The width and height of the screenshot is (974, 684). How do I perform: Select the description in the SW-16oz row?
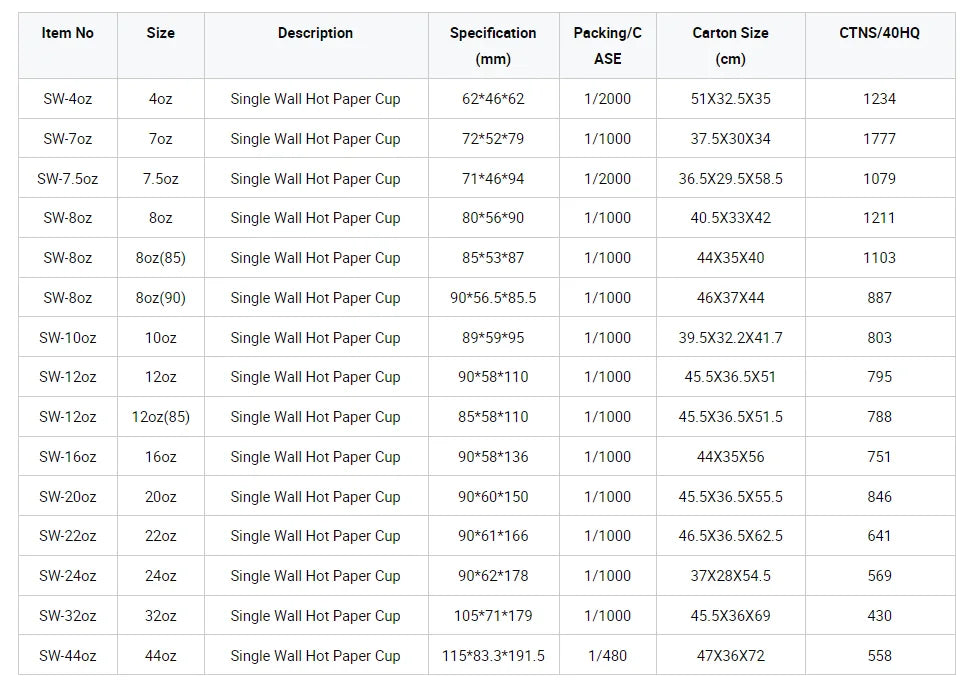click(x=316, y=457)
